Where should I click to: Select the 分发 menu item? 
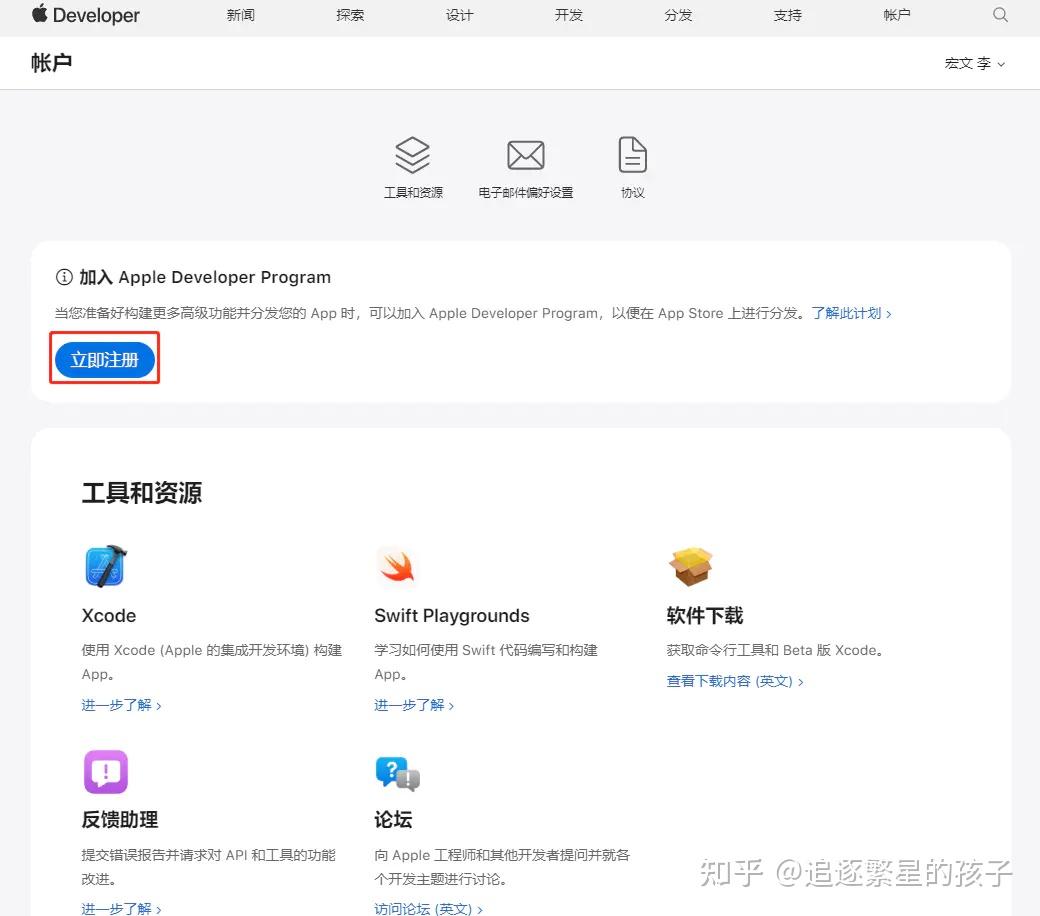(x=677, y=15)
